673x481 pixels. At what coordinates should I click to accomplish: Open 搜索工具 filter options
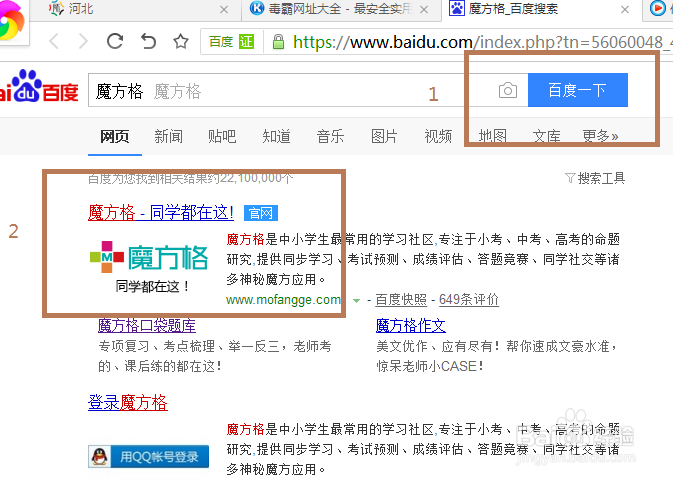point(595,178)
